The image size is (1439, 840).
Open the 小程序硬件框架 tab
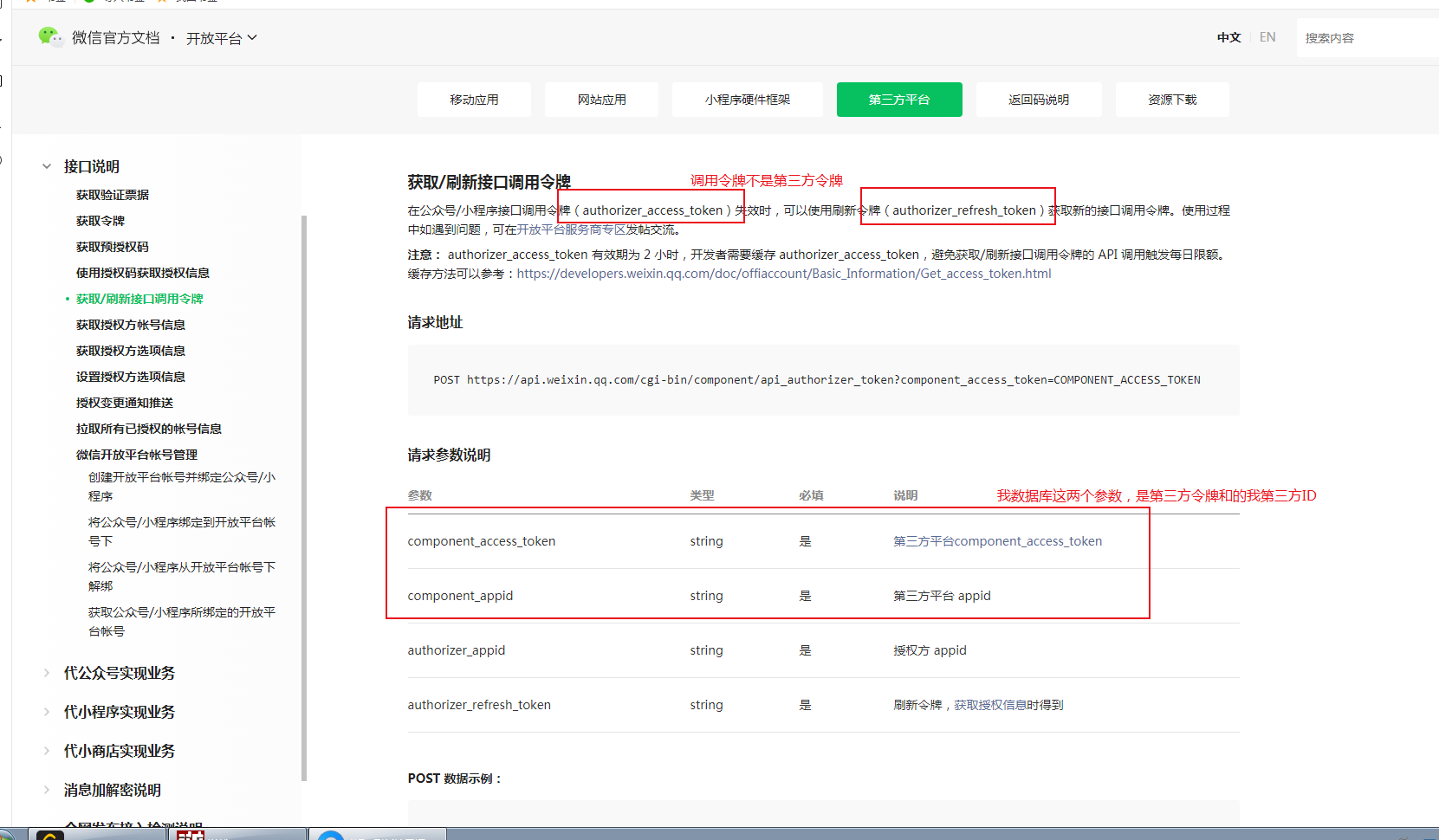(x=748, y=100)
